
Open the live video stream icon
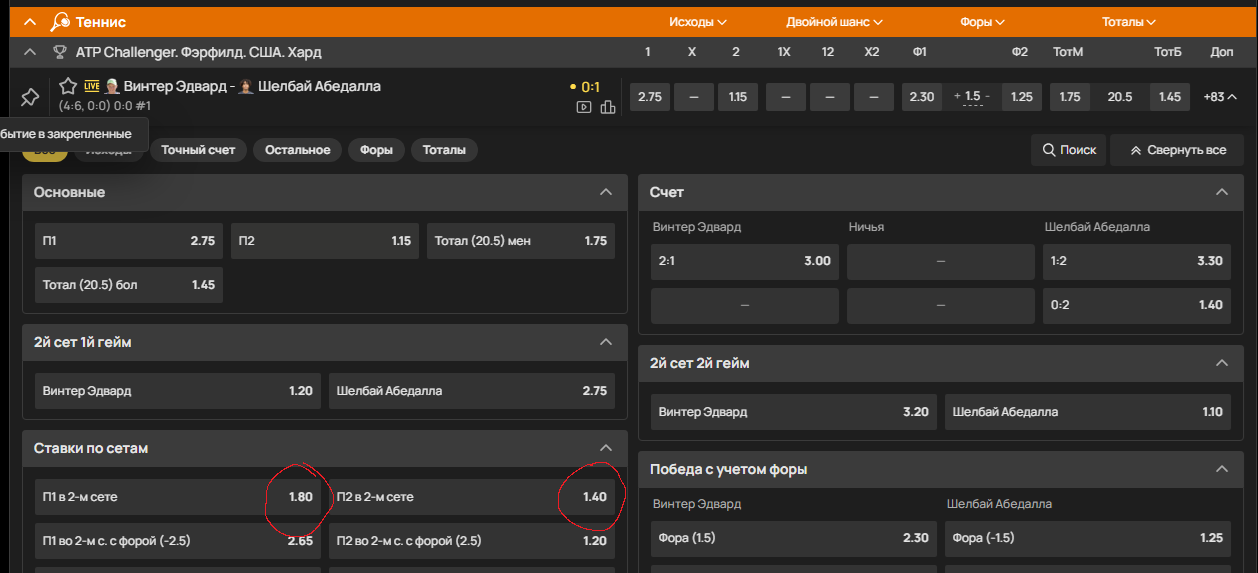pyautogui.click(x=584, y=107)
